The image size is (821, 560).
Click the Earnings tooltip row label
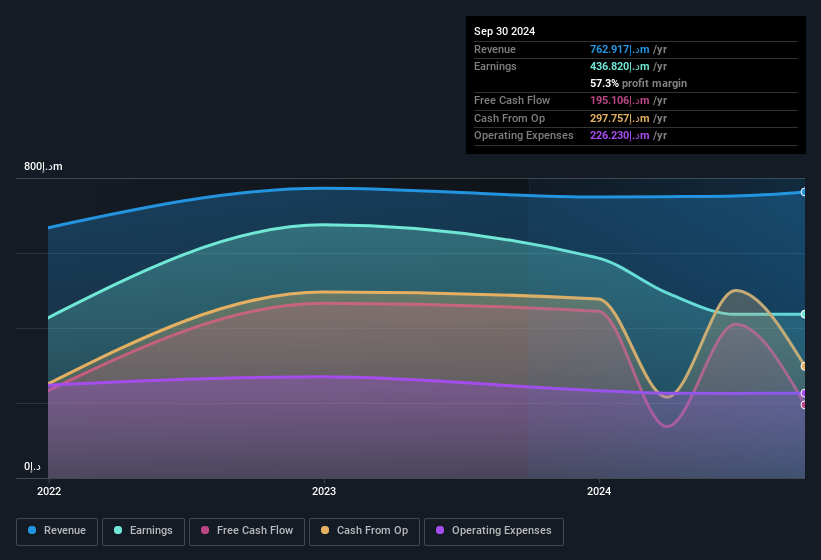pyautogui.click(x=495, y=66)
